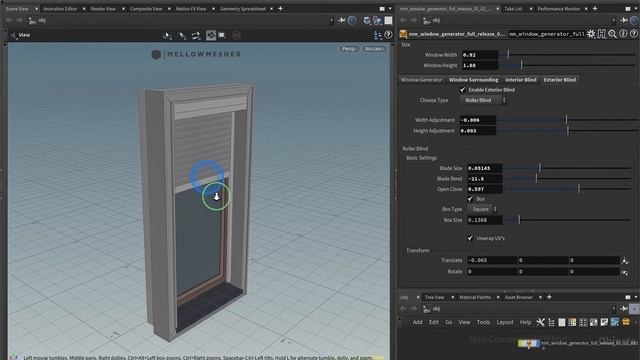Viewport: 640px width, 360px height.
Task: Click the network editor wrench tools icon
Action: pyautogui.click(x=540, y=322)
